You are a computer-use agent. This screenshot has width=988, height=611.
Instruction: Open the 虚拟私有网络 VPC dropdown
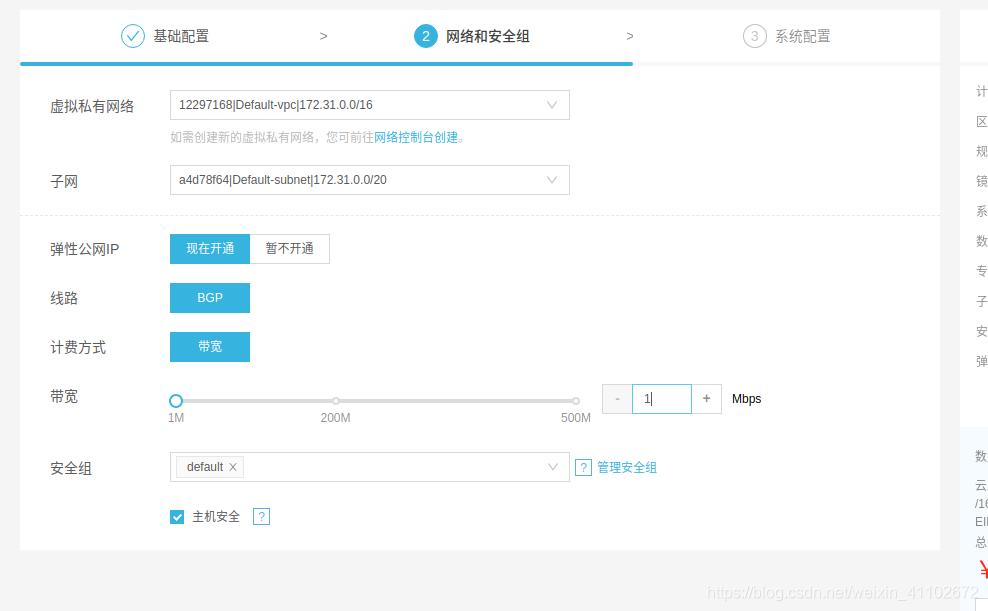click(370, 105)
